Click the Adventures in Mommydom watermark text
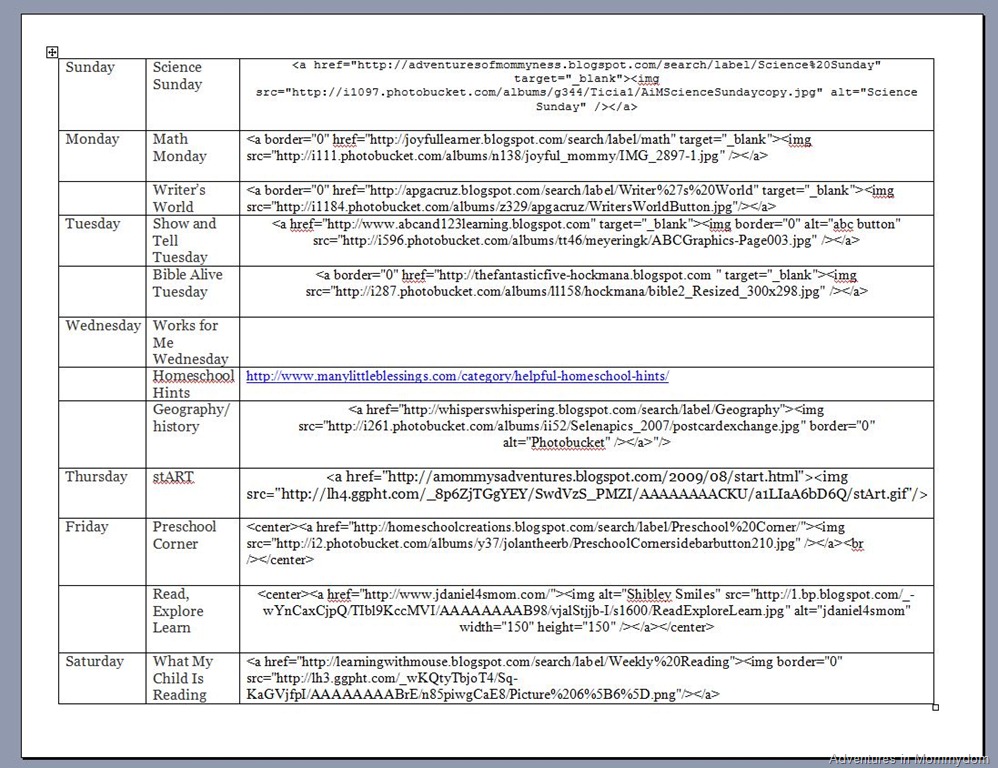998x768 pixels. (909, 758)
